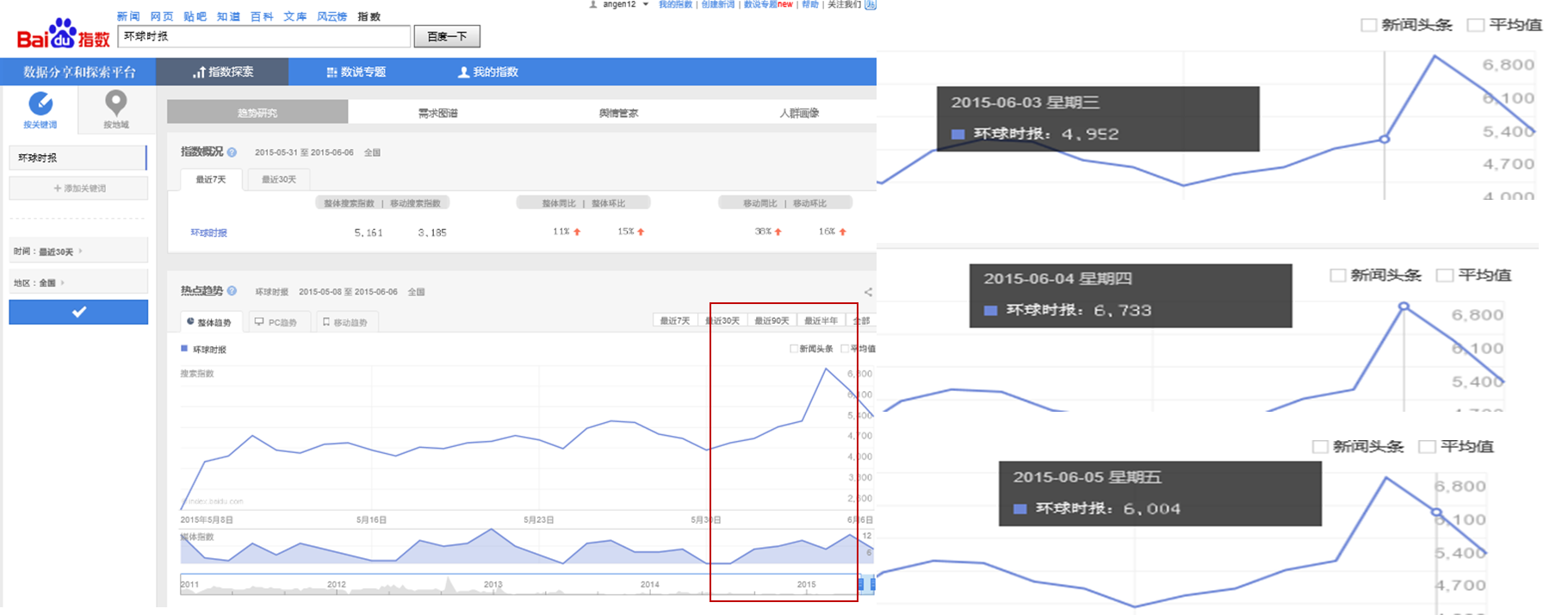Click the chart data point in the 2015-06-04 crop
Image resolution: width=1568 pixels, height=615 pixels.
click(1404, 307)
